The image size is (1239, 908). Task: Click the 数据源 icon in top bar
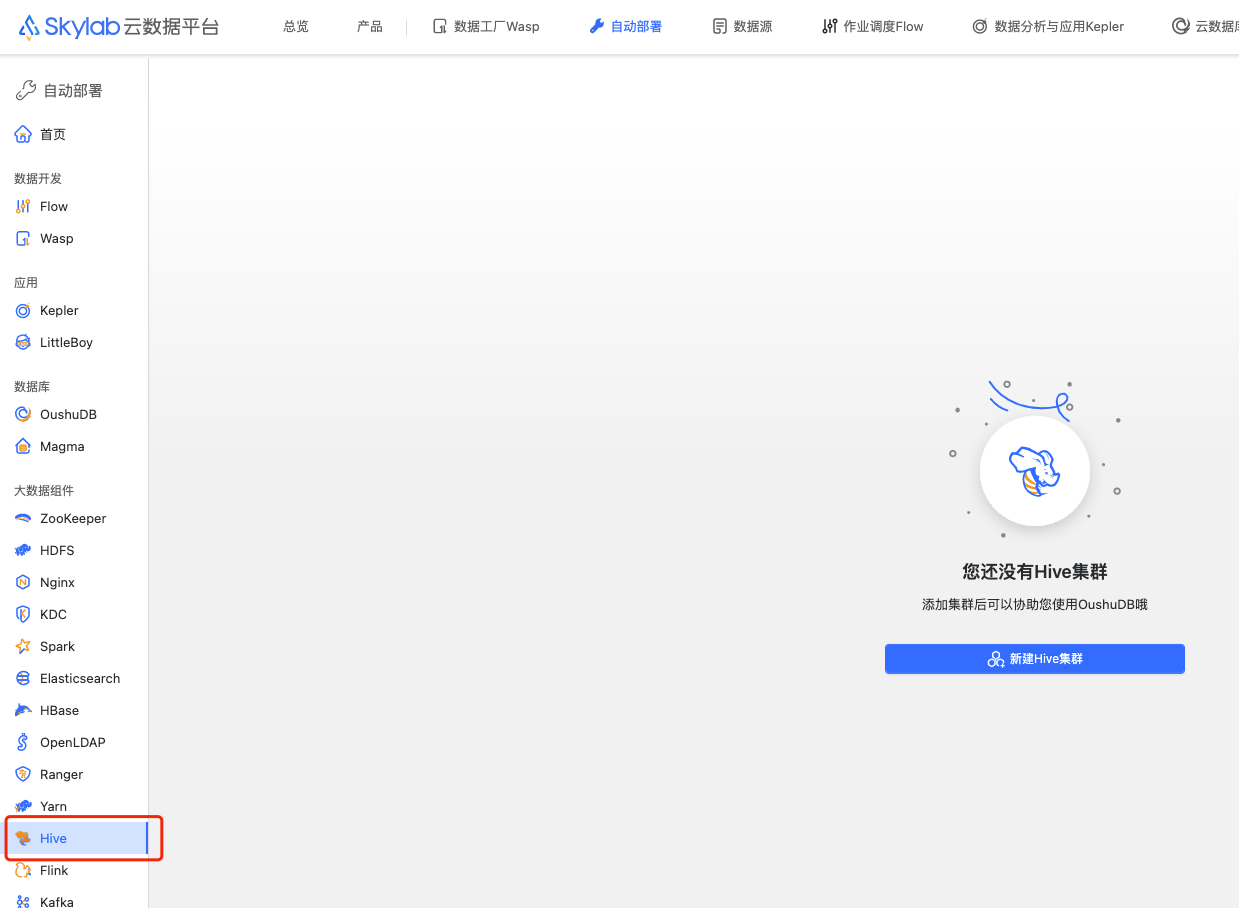point(720,27)
